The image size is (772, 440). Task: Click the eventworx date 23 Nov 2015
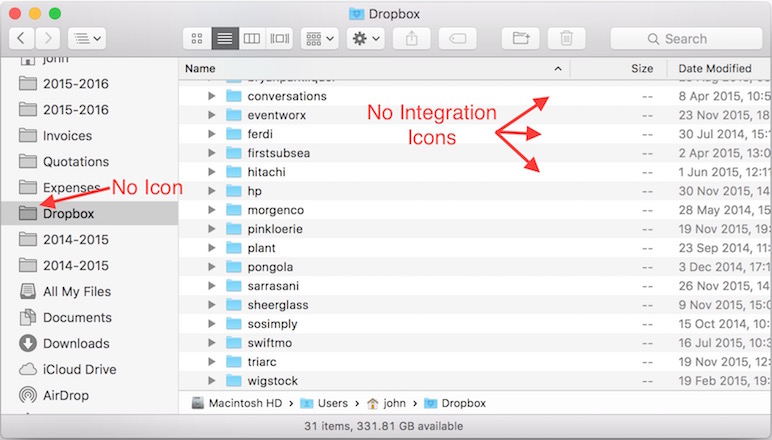click(x=724, y=115)
